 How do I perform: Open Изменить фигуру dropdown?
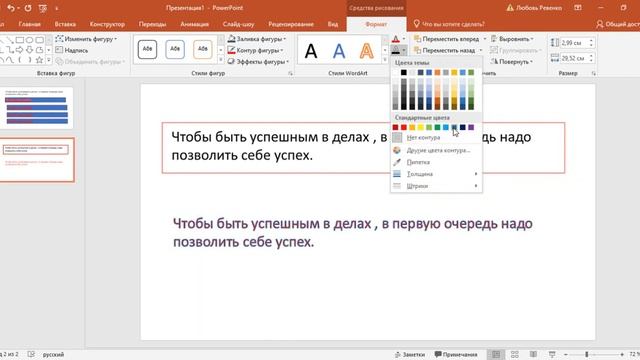pos(86,39)
